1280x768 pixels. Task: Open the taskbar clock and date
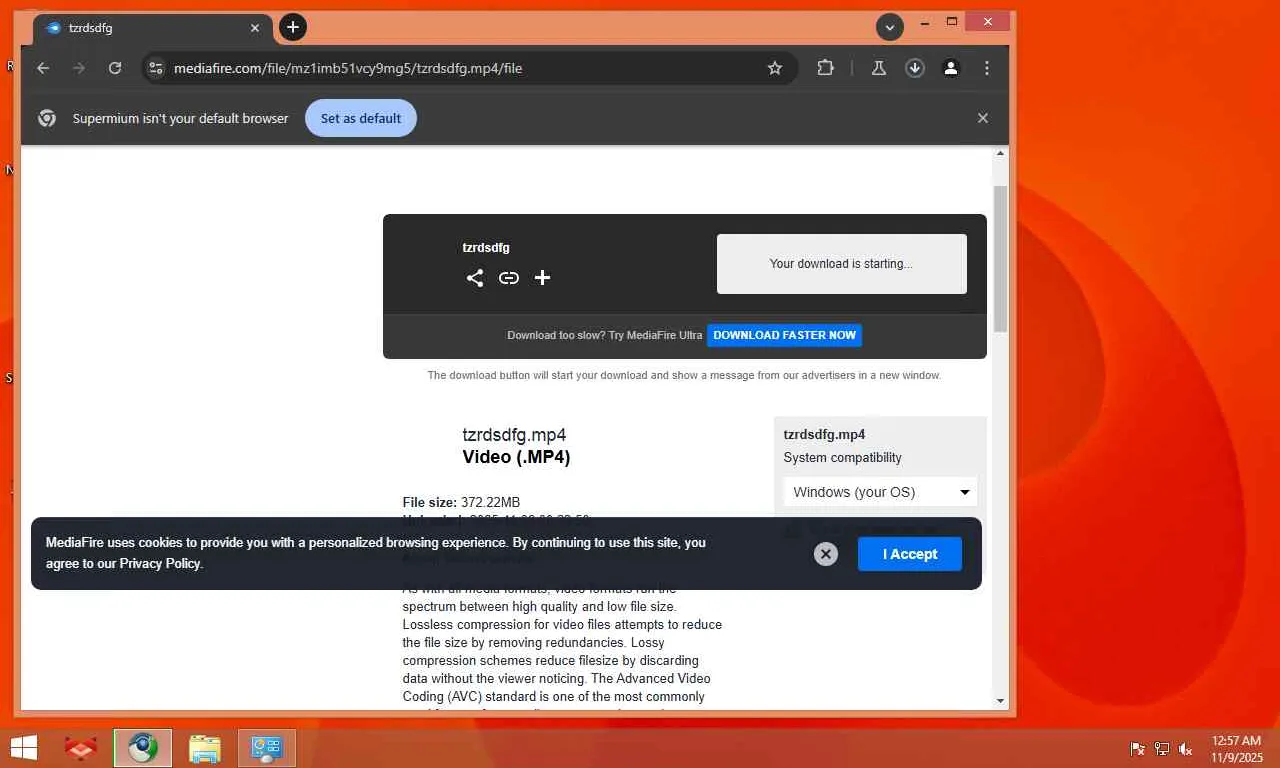point(1236,749)
